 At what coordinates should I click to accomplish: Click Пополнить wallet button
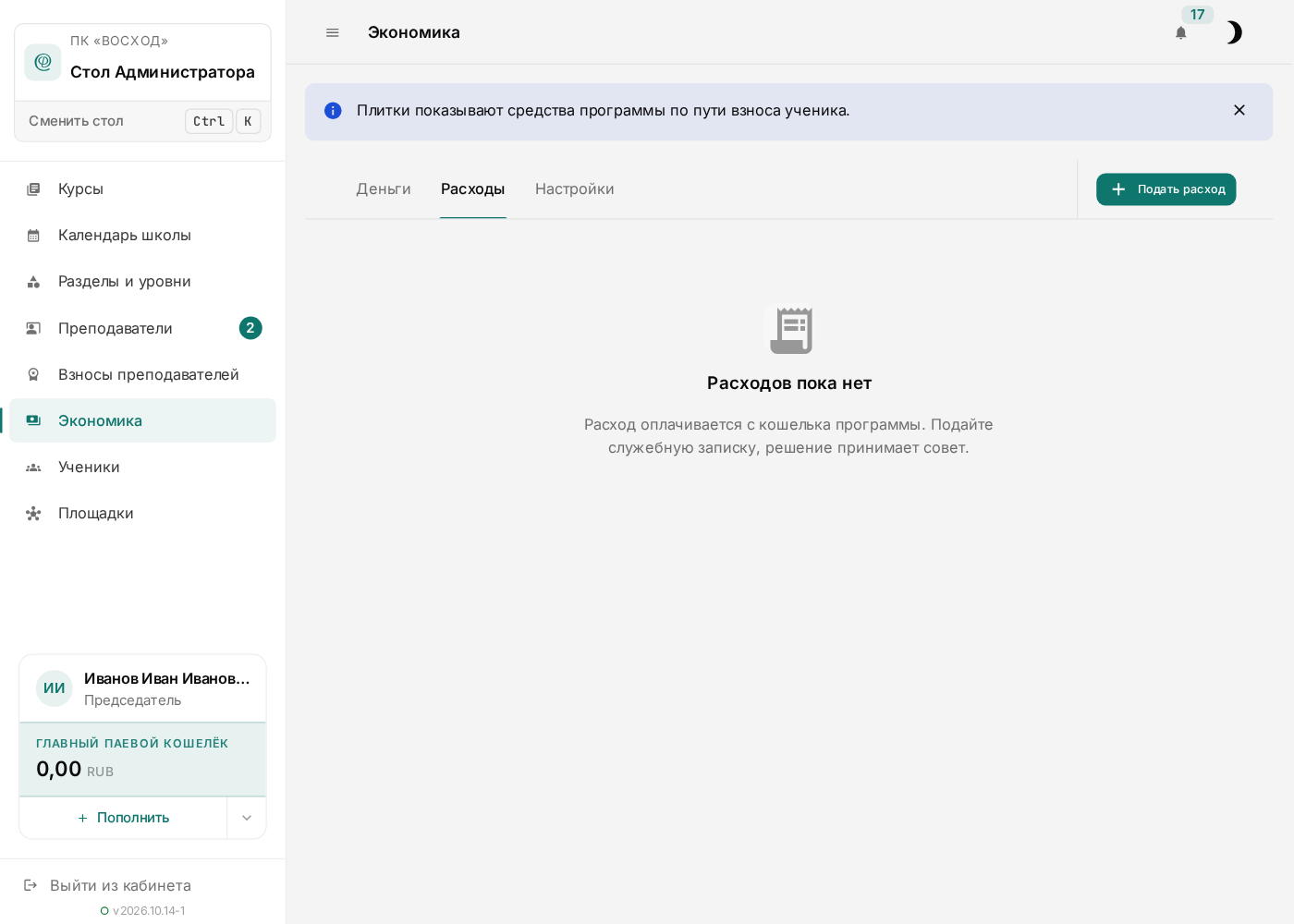point(123,818)
